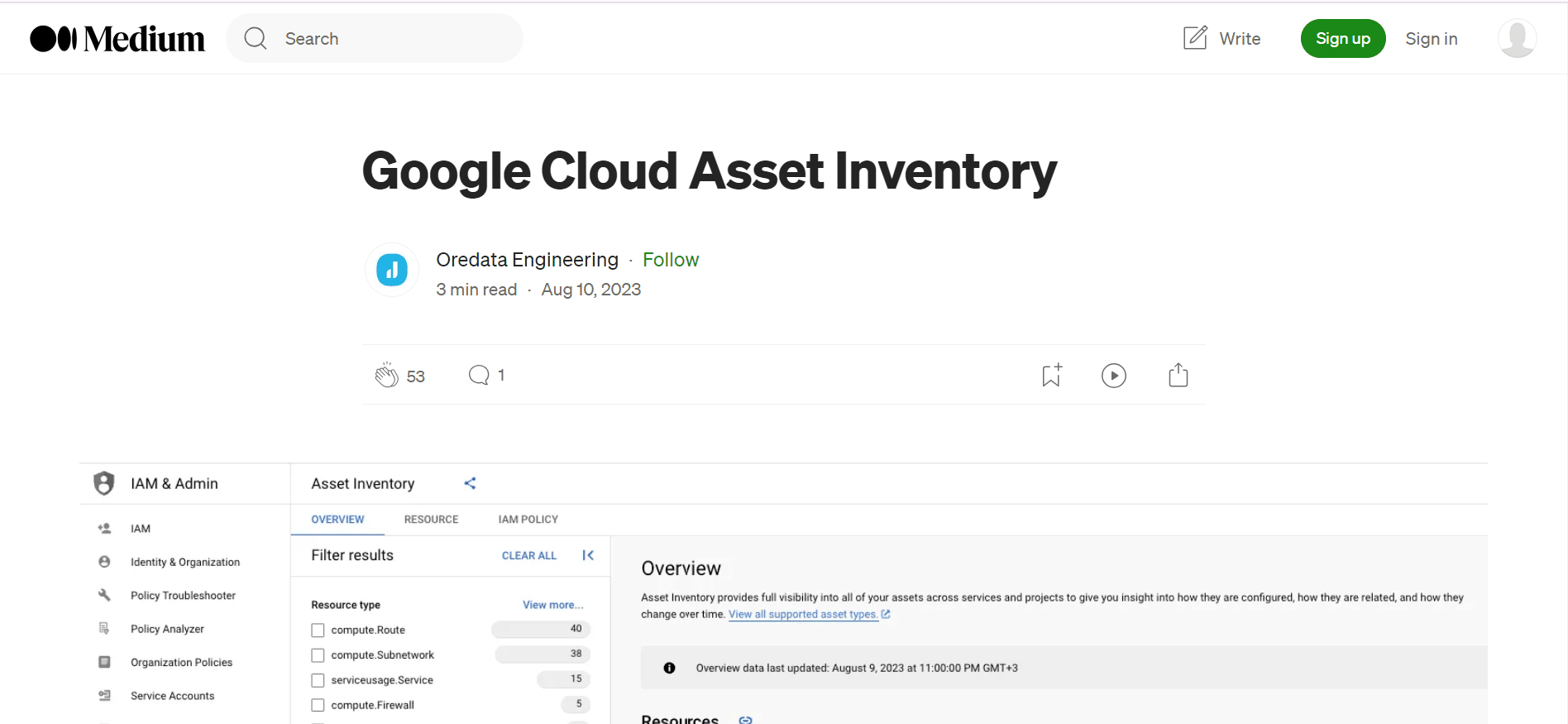The height and width of the screenshot is (724, 1568).
Task: Click CLEAR ALL filters
Action: coord(529,555)
